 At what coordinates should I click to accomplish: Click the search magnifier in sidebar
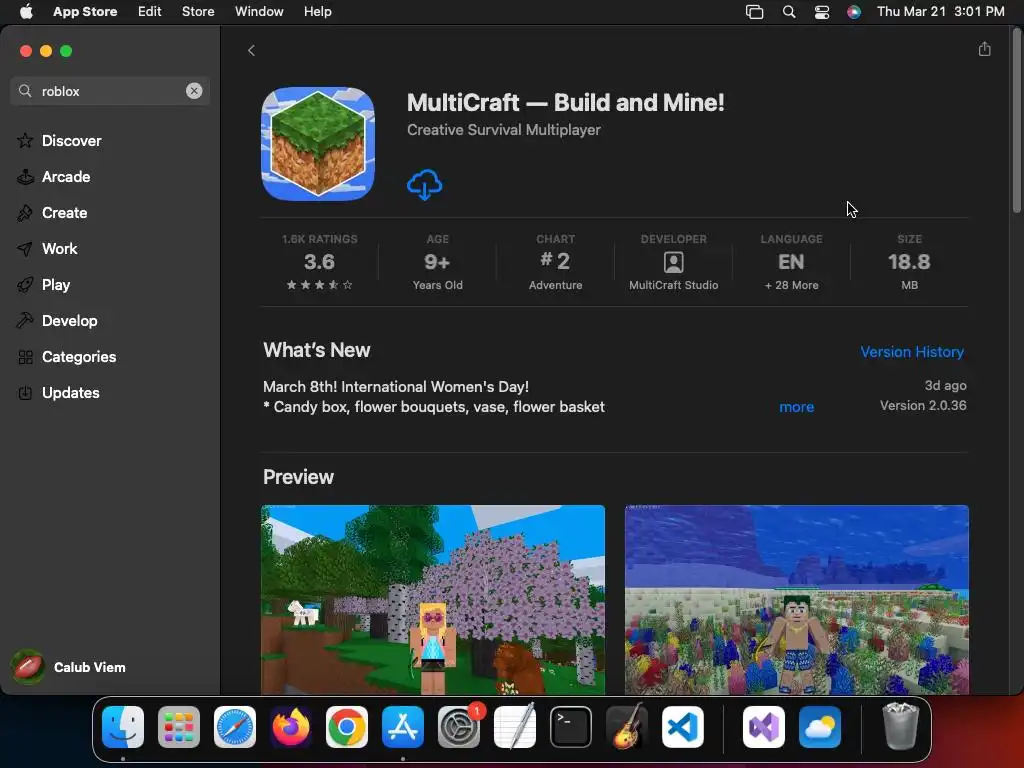coord(25,91)
